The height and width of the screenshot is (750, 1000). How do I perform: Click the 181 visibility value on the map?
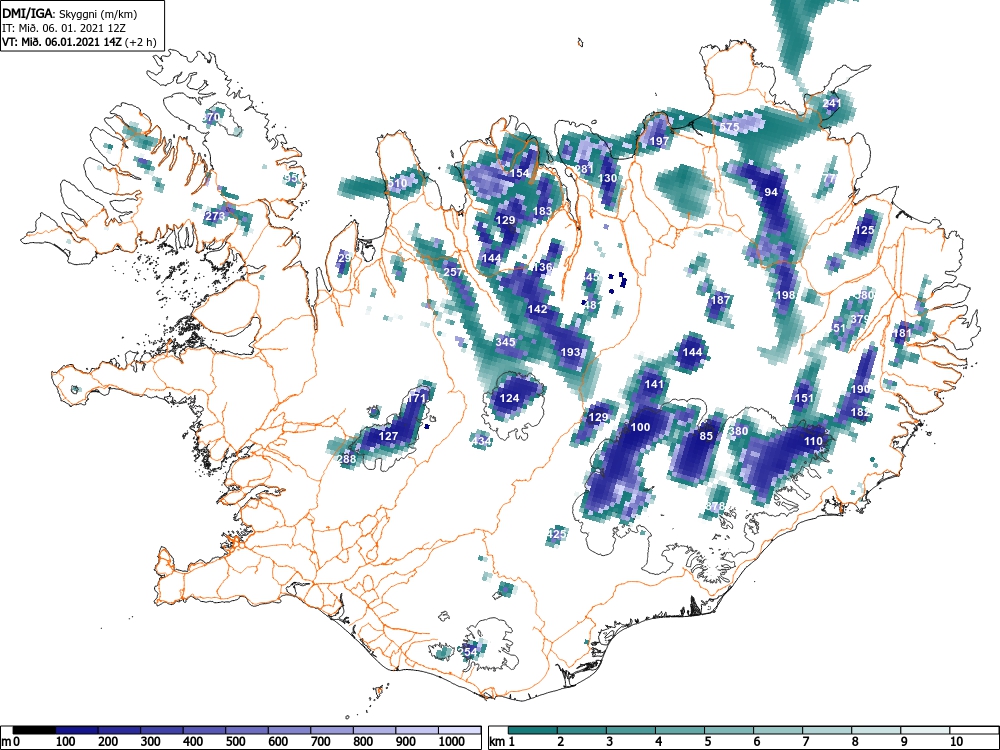902,333
